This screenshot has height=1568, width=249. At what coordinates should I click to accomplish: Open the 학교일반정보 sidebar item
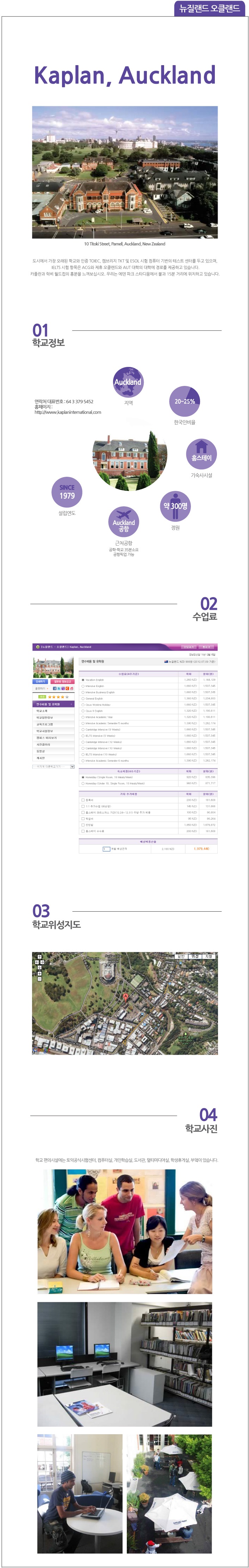click(54, 717)
